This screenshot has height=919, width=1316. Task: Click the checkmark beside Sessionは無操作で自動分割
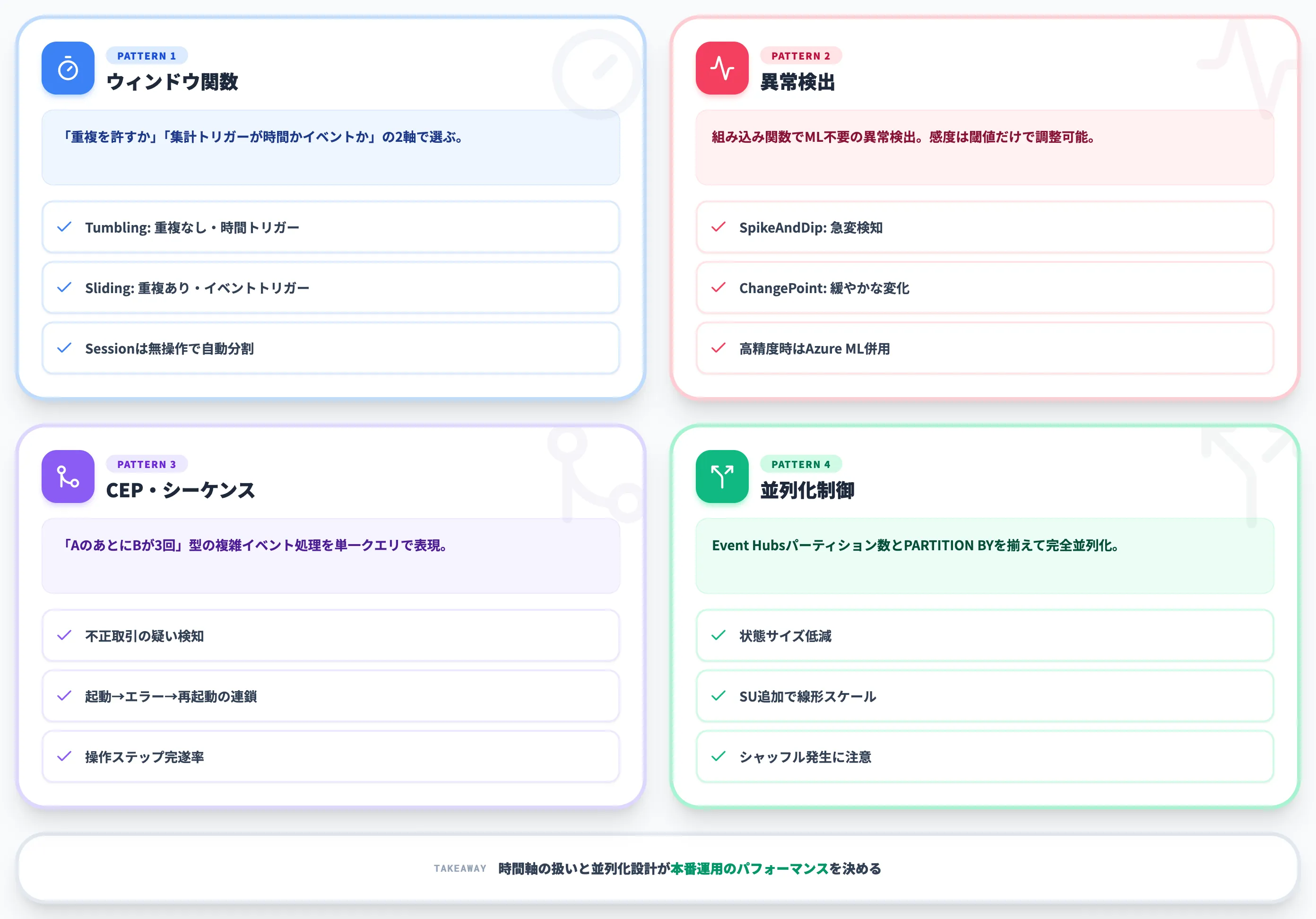pos(65,348)
